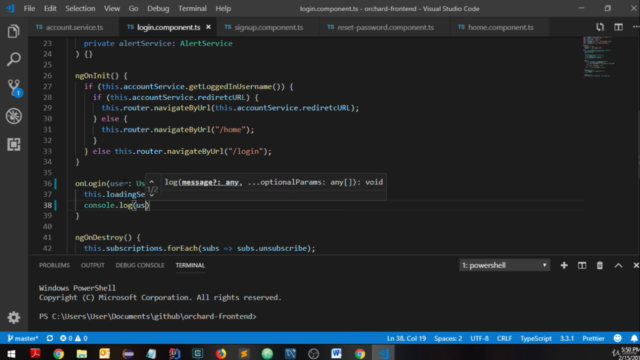640x360 pixels.
Task: Split the terminal panel
Action: point(582,265)
